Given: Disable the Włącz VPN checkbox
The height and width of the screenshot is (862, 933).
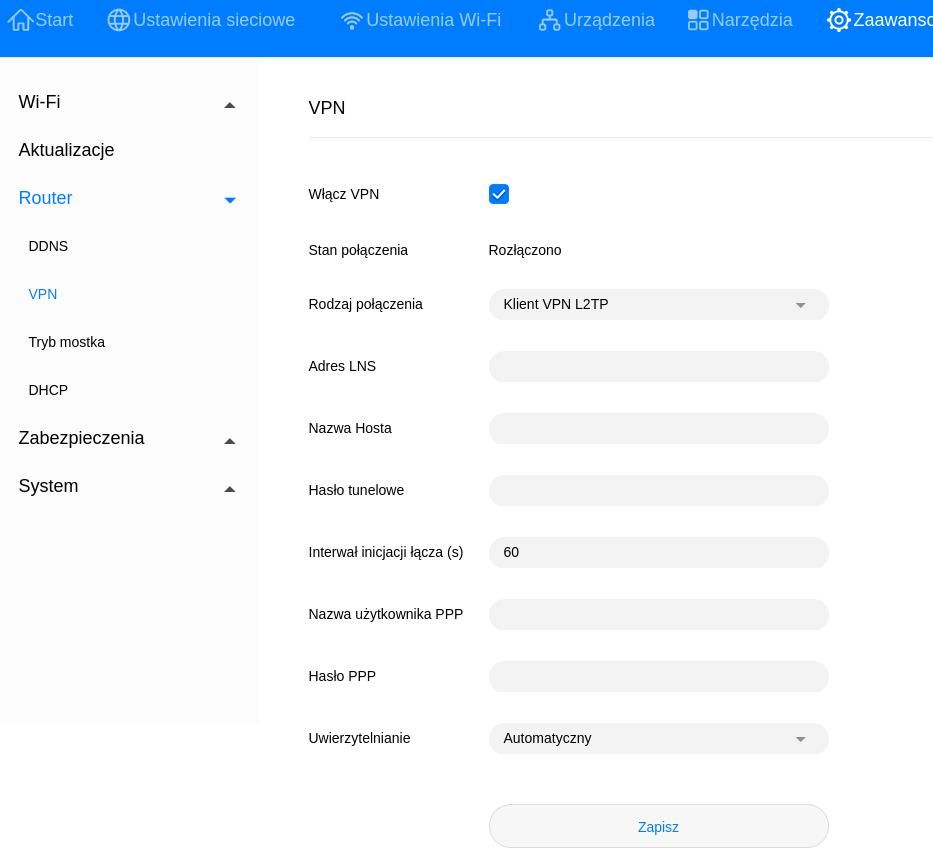Looking at the screenshot, I should click(499, 194).
